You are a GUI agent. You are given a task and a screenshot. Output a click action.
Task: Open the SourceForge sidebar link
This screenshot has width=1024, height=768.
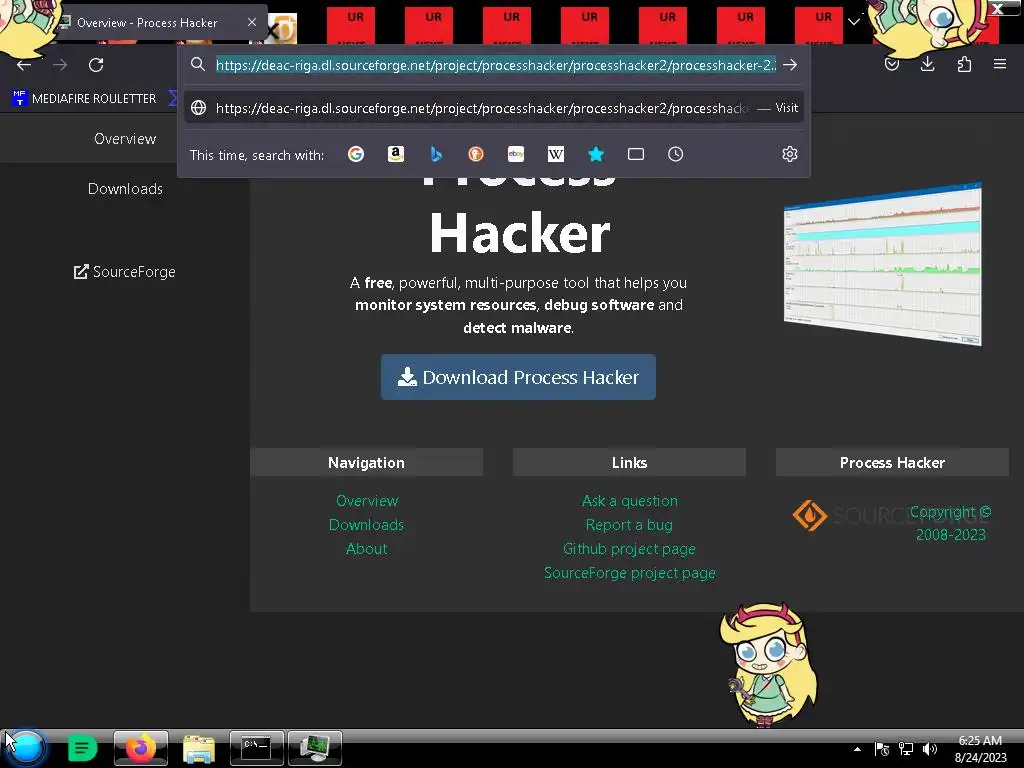125,272
